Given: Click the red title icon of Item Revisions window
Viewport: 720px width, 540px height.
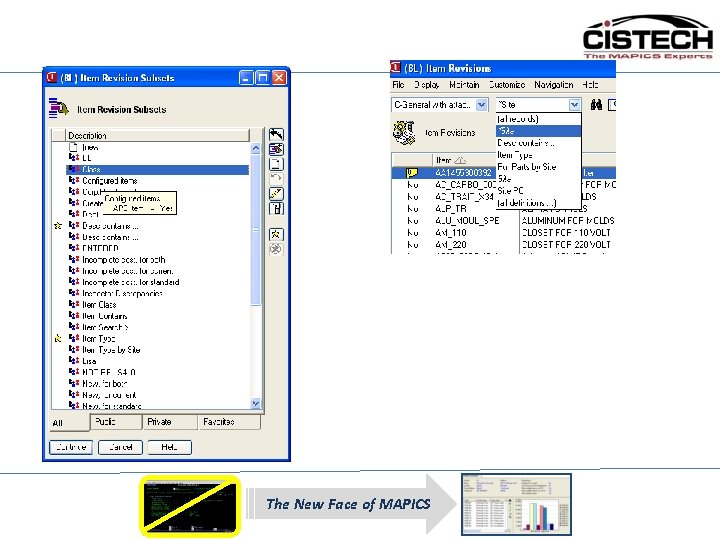Looking at the screenshot, I should tap(395, 68).
